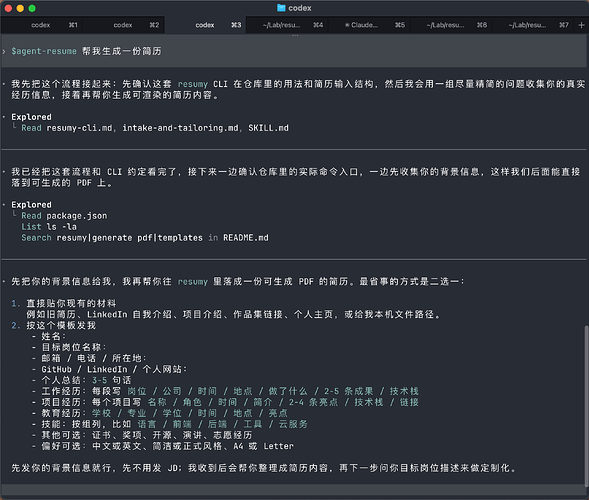589x500 pixels.
Task: Open the ~/Lab/resu... tab labeled ⌘7
Action: click(533, 25)
